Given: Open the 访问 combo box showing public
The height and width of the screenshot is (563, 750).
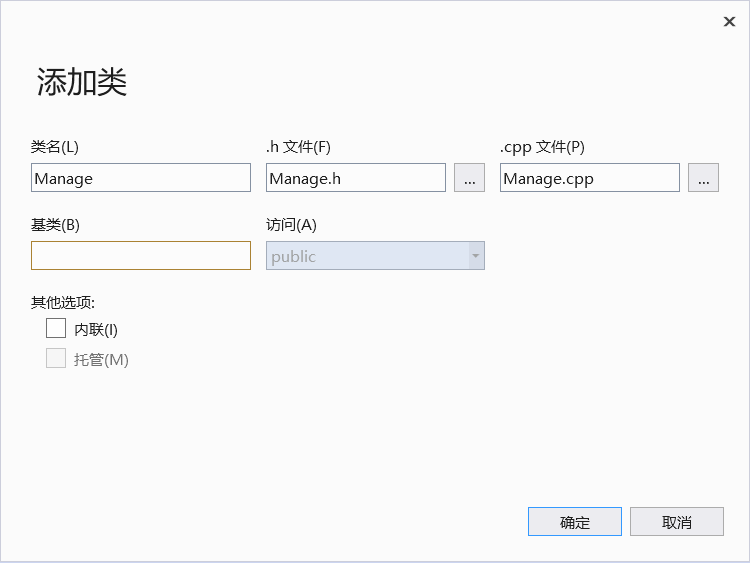Looking at the screenshot, I should tap(366, 256).
